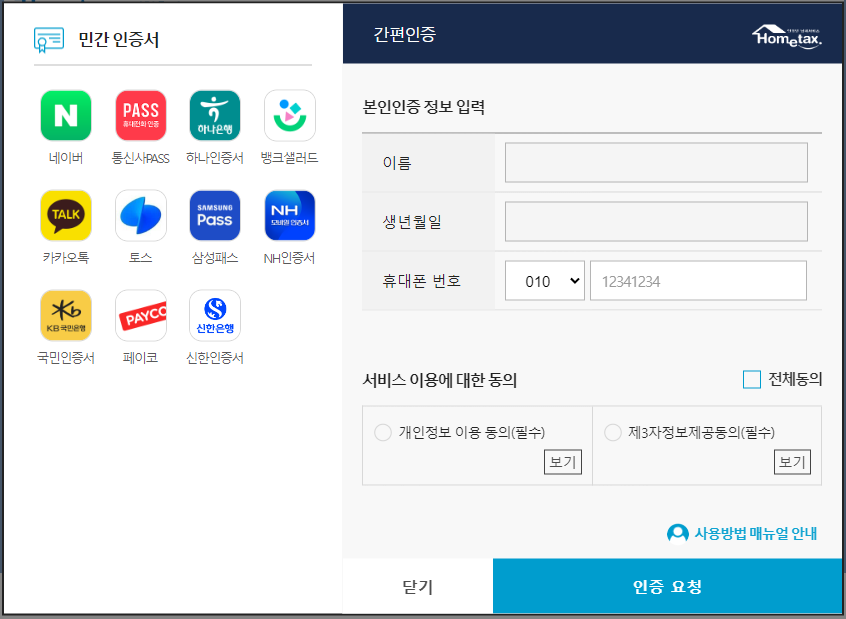Authenticate using Payco icon
Screen dimensions: 846x619
click(141, 314)
